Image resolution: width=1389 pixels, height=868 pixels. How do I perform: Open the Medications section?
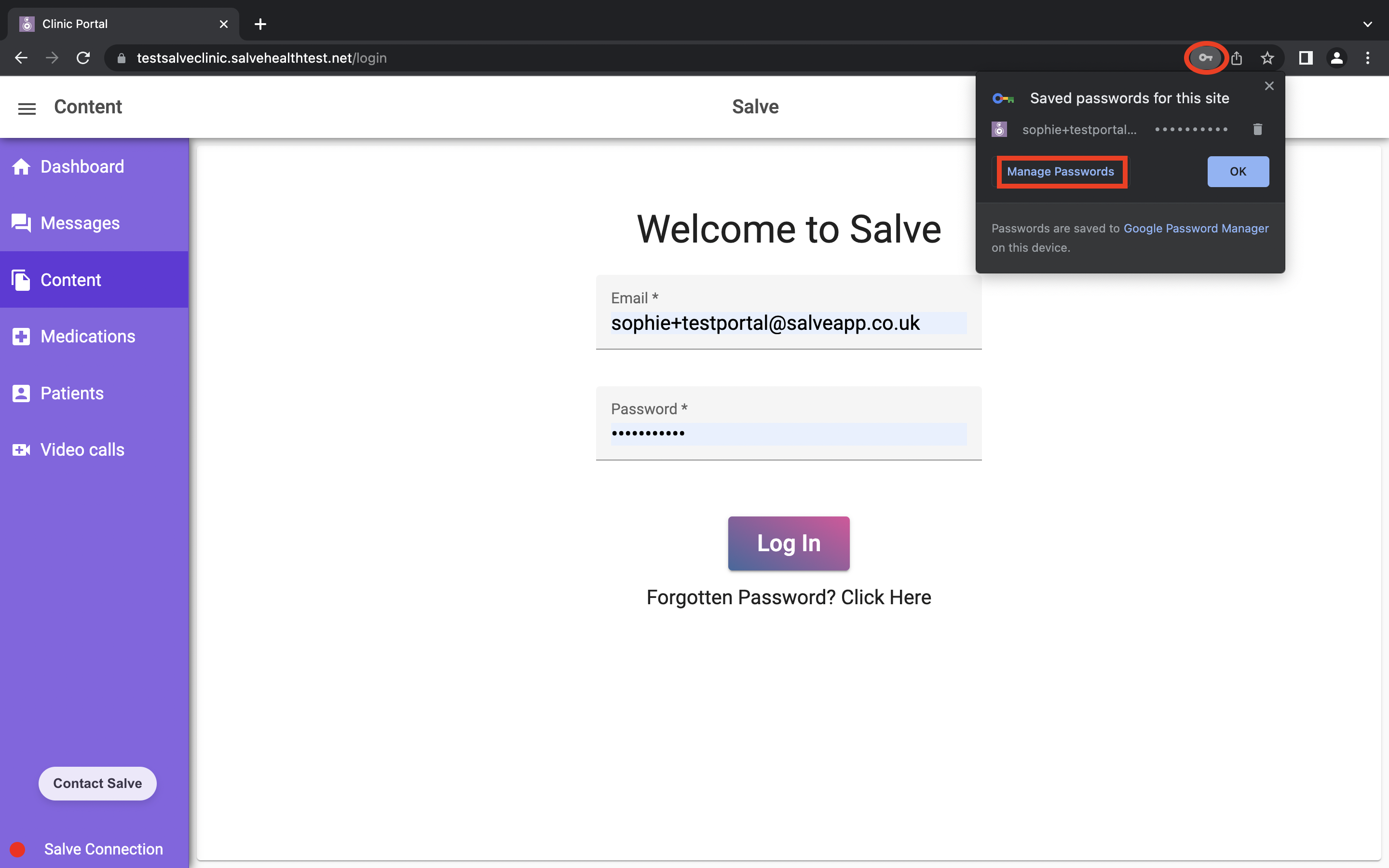88,337
